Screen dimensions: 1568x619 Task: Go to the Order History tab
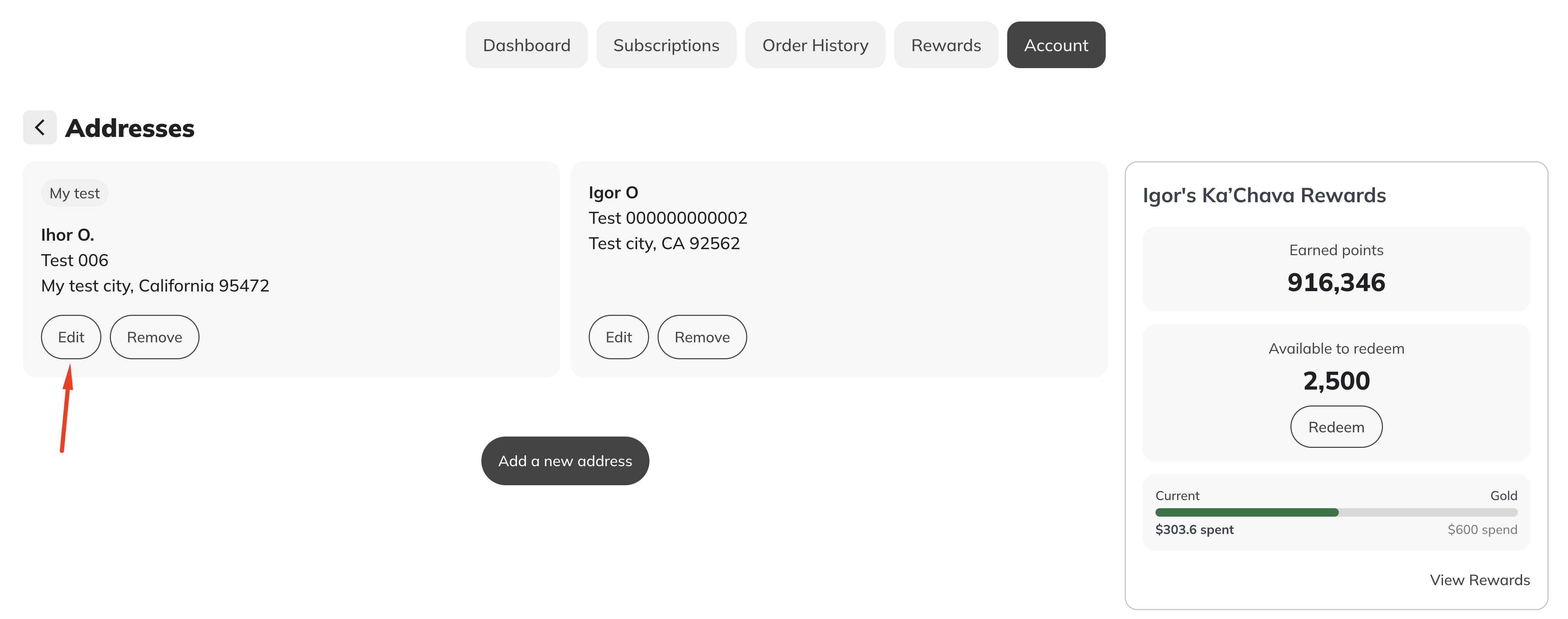click(815, 45)
